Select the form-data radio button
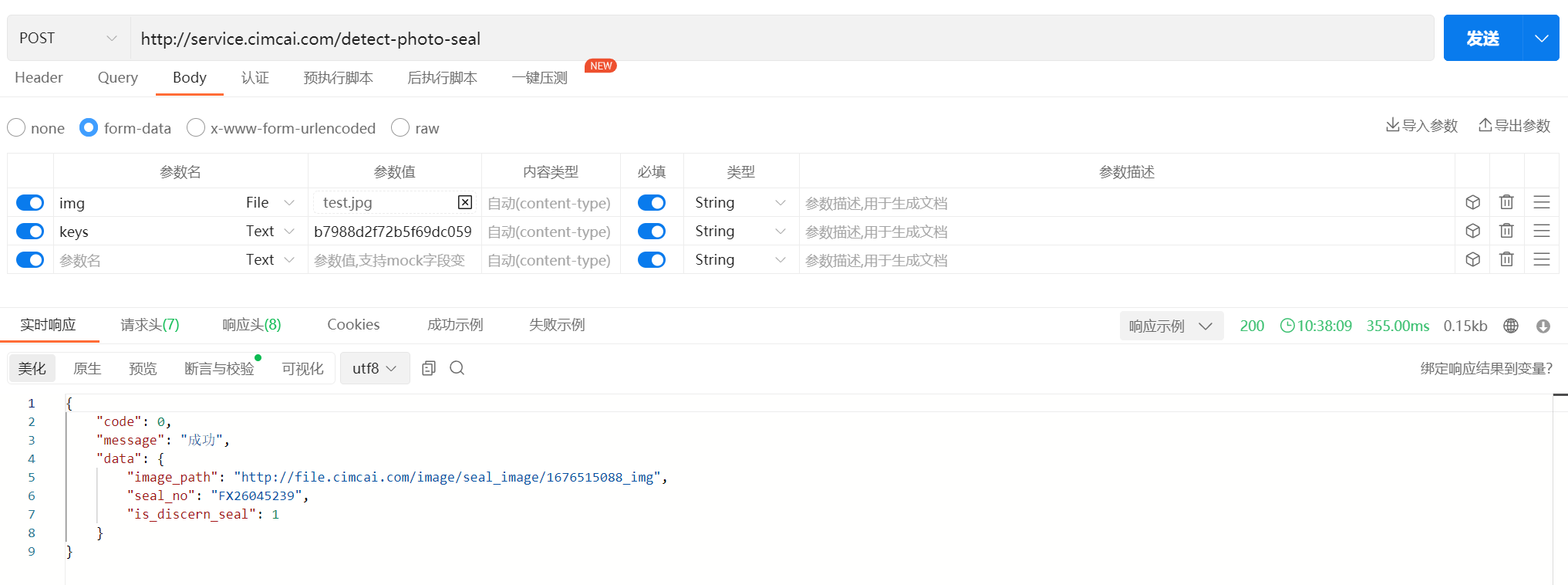Screen dimensions: 1568x585 (89, 127)
